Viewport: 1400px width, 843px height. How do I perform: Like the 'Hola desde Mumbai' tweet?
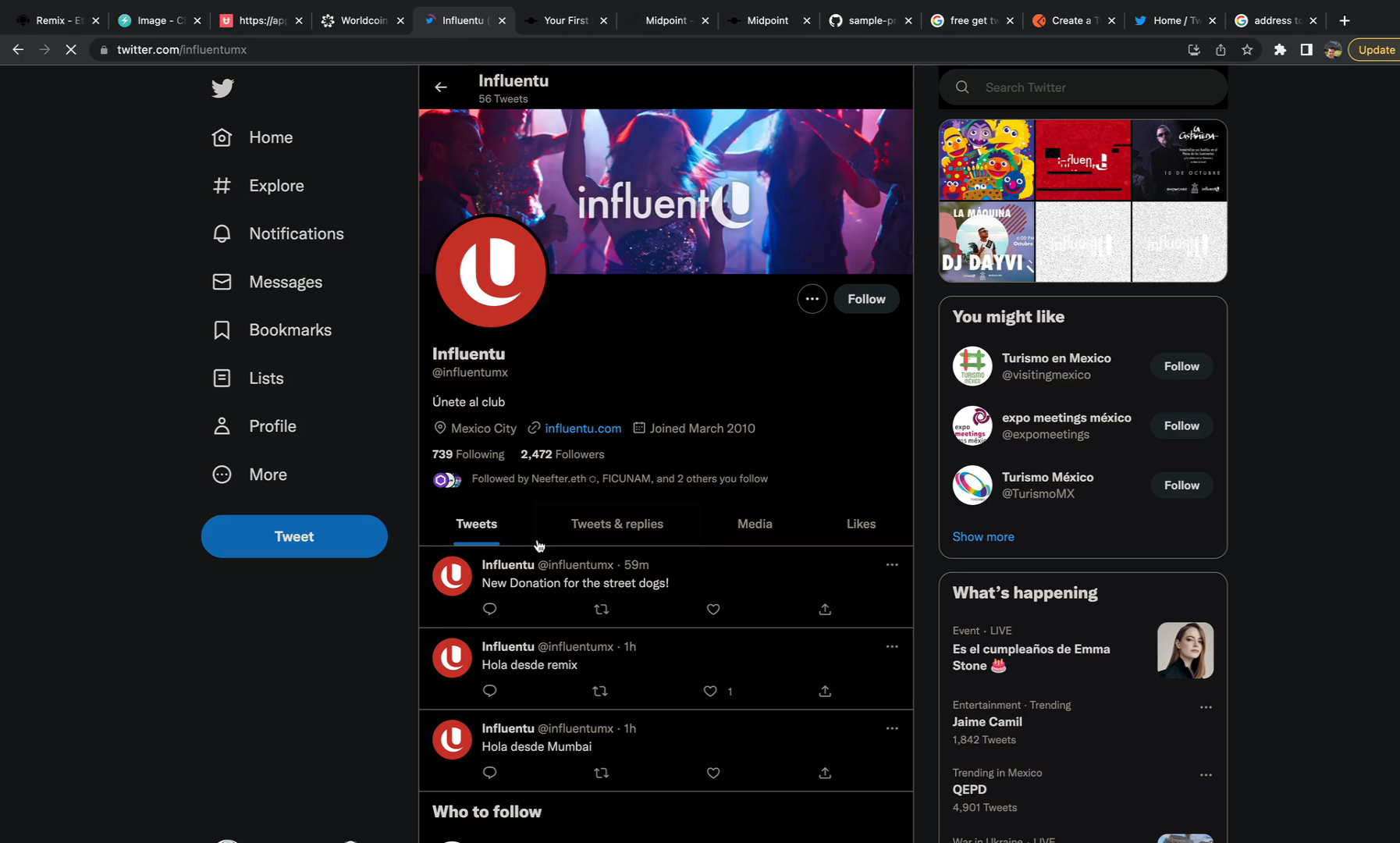point(713,773)
